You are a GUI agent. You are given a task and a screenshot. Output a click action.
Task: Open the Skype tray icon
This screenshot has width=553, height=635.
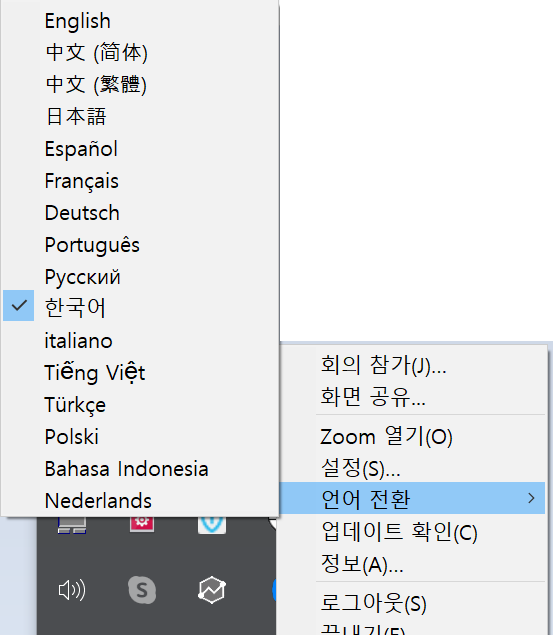(142, 590)
